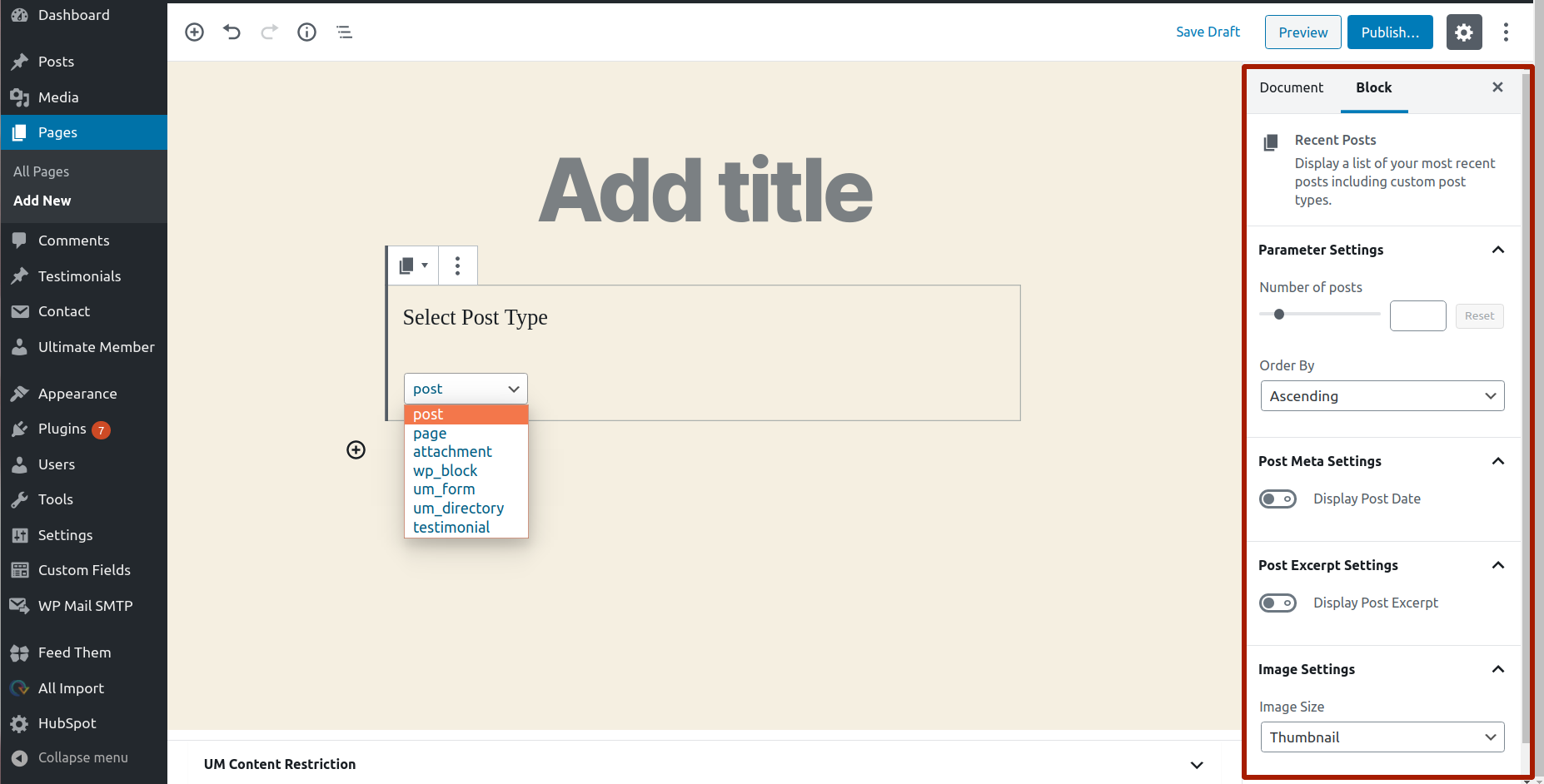The height and width of the screenshot is (784, 1544).
Task: Click the Number of posts input field
Action: (1418, 316)
